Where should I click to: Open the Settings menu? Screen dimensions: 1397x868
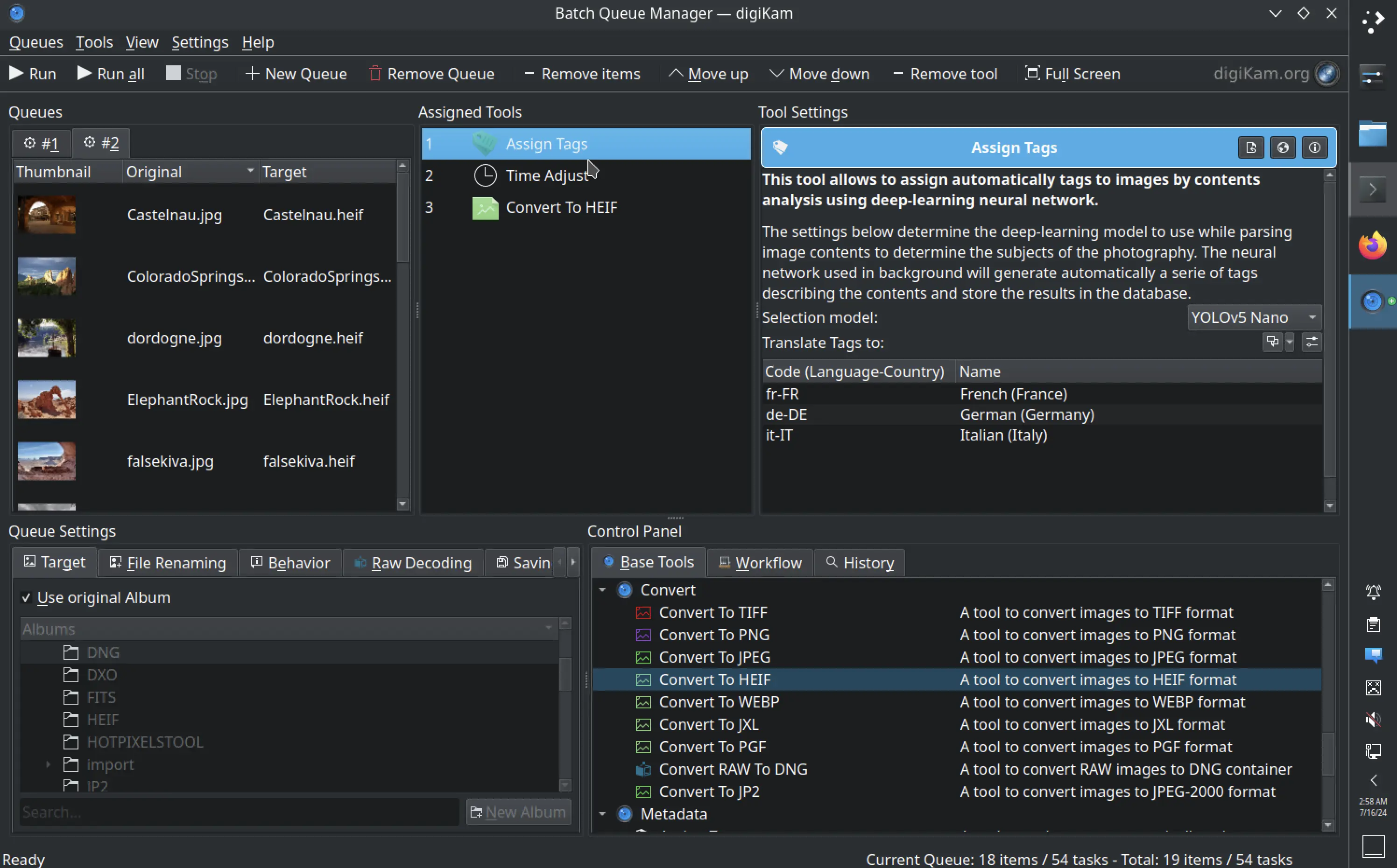click(199, 42)
